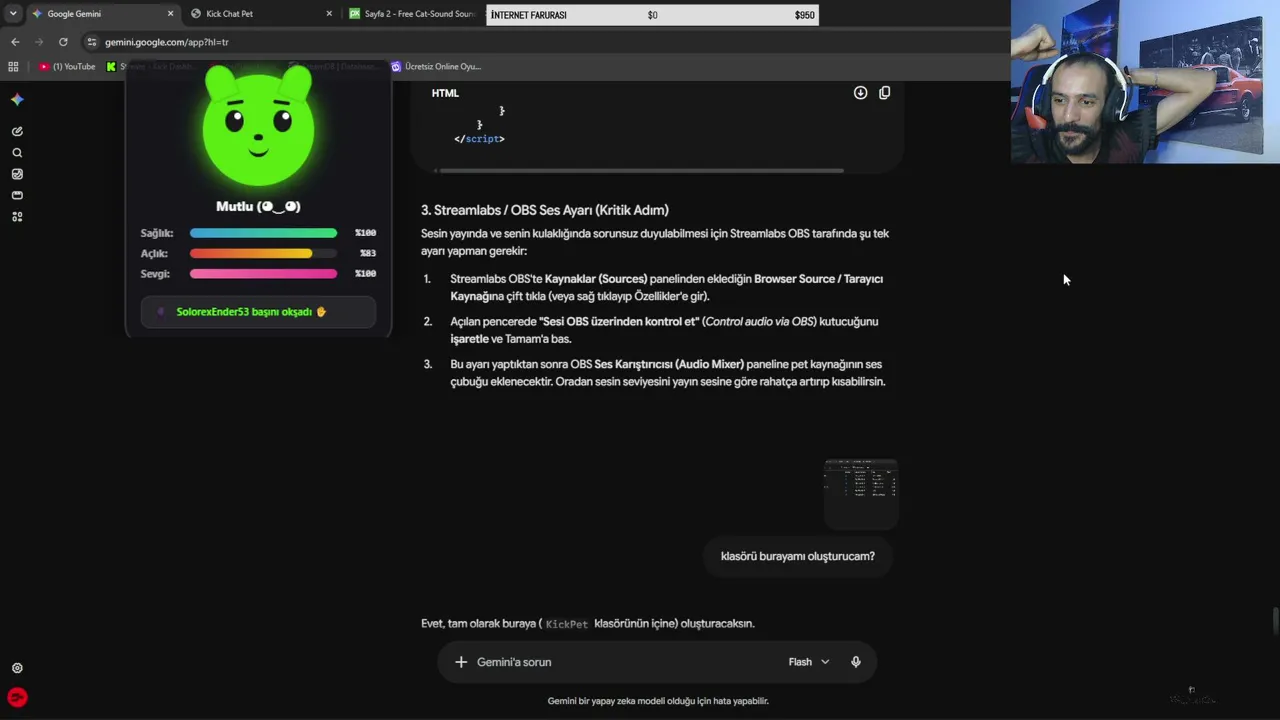Click the 'OBS Ses Karıştırıcısı (Audio Mixer)' text

[657, 364]
